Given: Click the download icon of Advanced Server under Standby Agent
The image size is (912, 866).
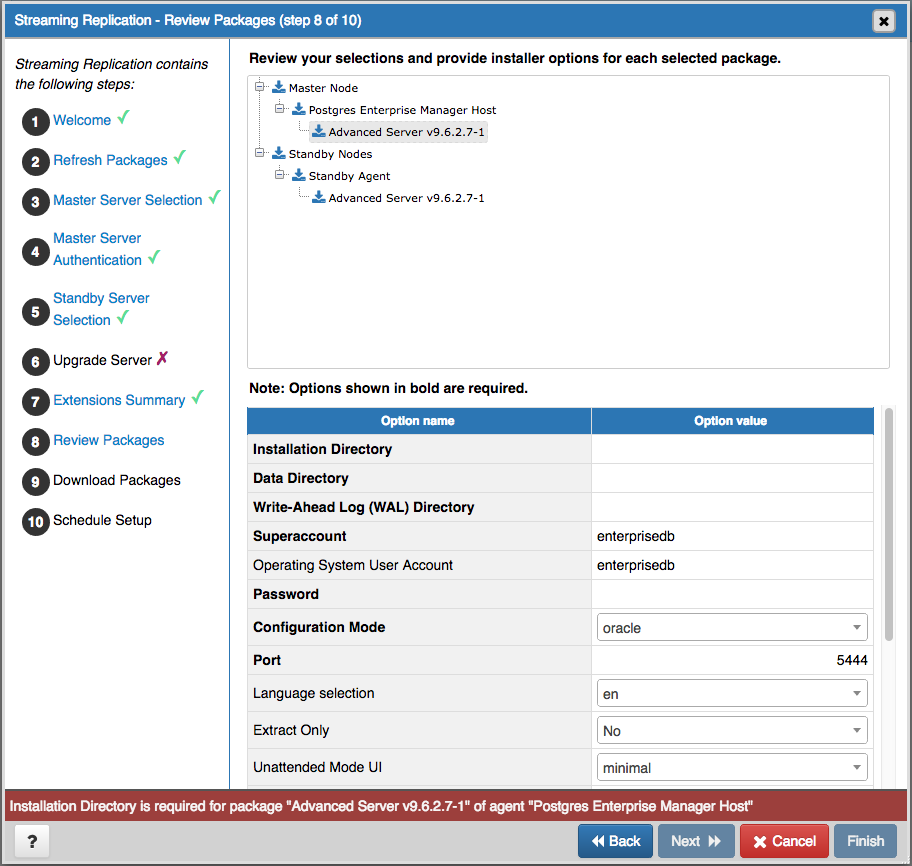Looking at the screenshot, I should tap(319, 197).
